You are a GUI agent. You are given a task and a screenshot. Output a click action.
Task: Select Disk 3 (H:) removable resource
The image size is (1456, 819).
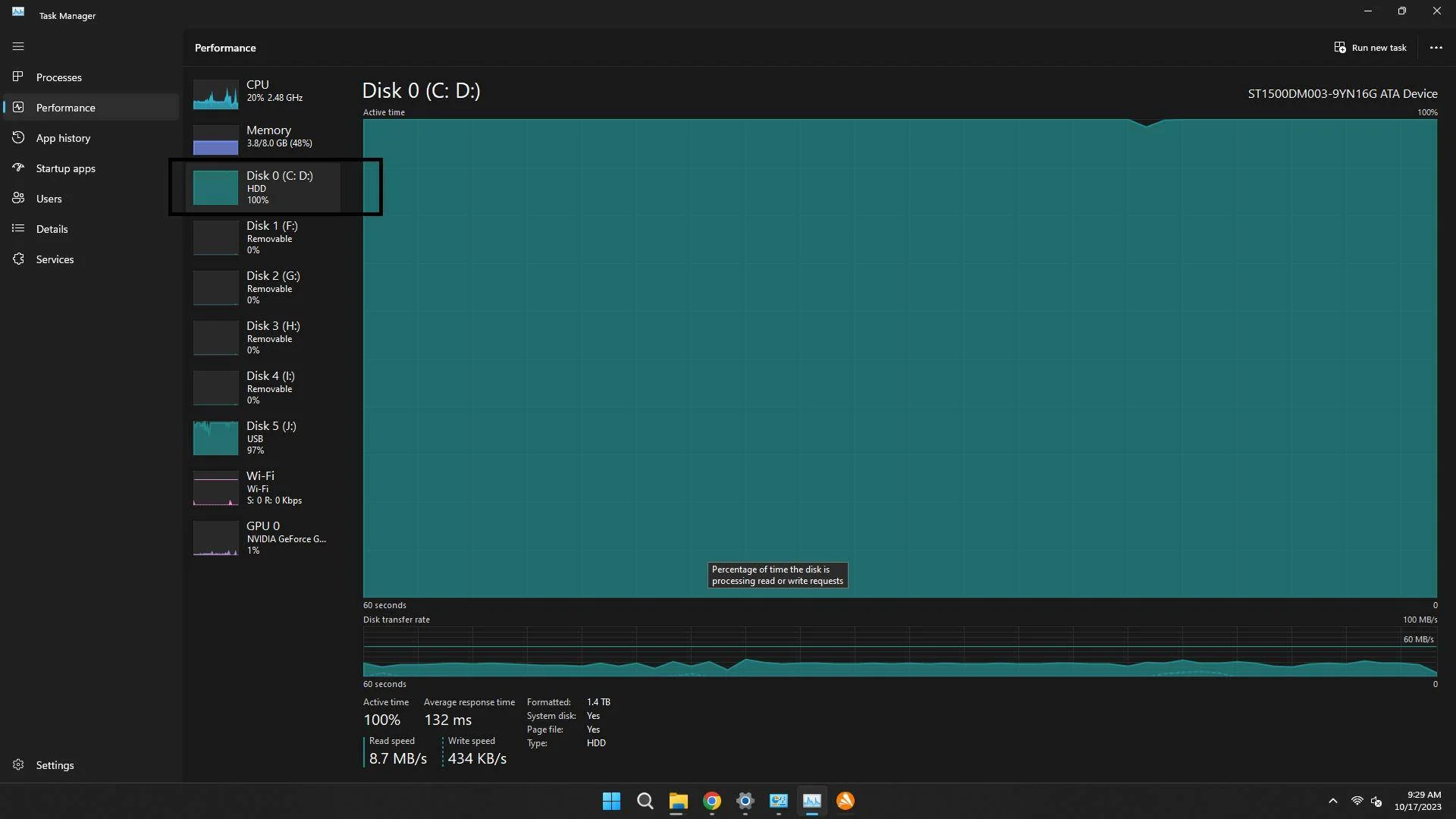263,337
